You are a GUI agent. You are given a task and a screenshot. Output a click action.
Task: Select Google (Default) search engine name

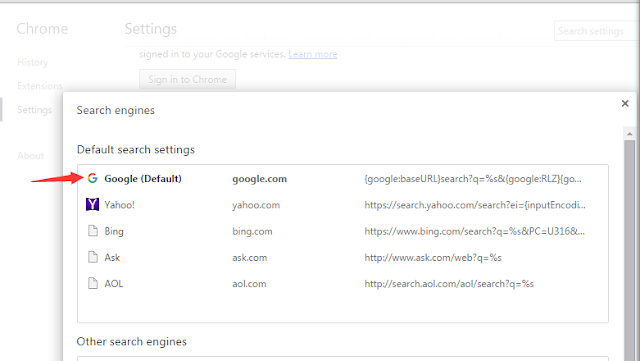143,179
